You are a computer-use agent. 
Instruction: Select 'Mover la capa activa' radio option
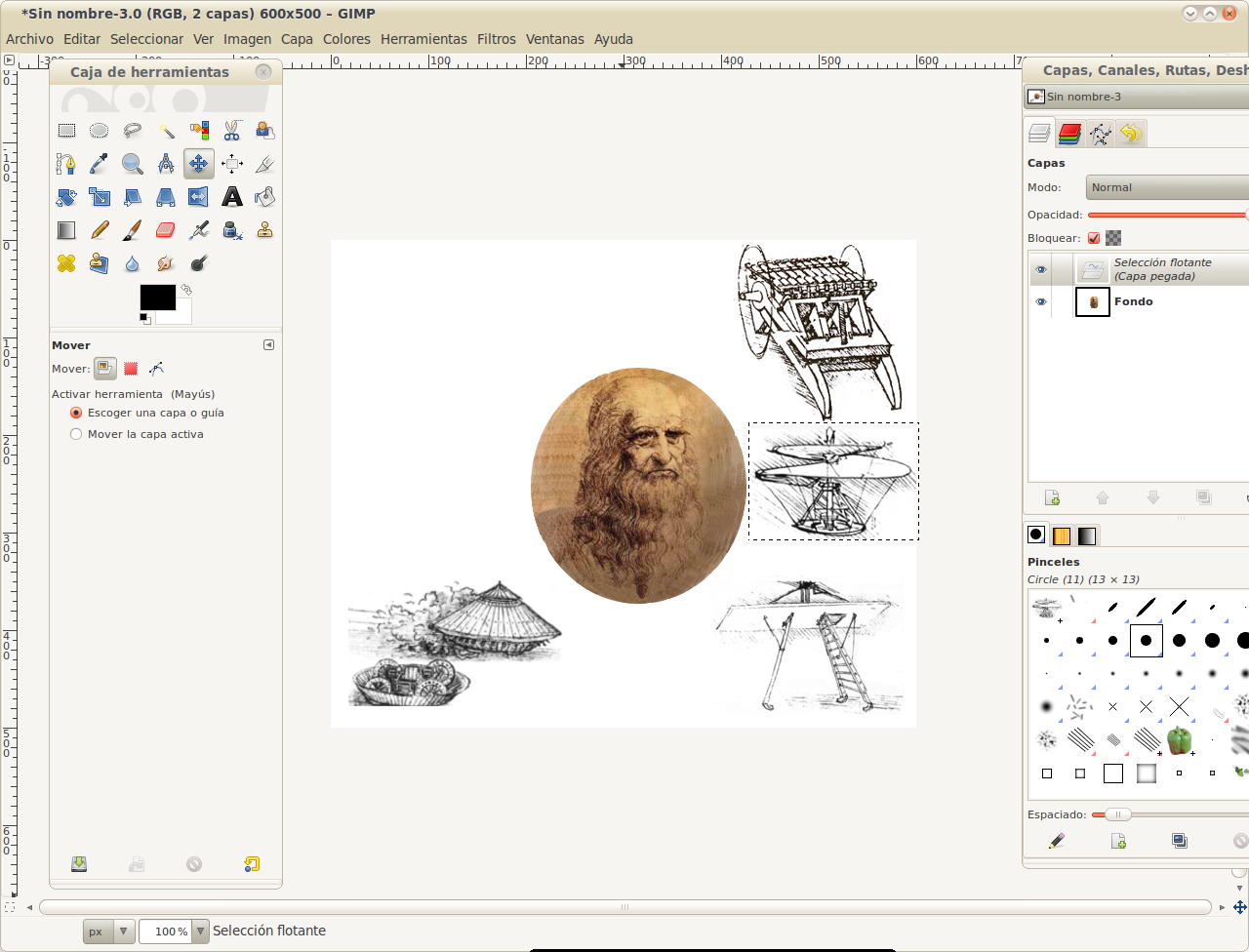point(76,433)
